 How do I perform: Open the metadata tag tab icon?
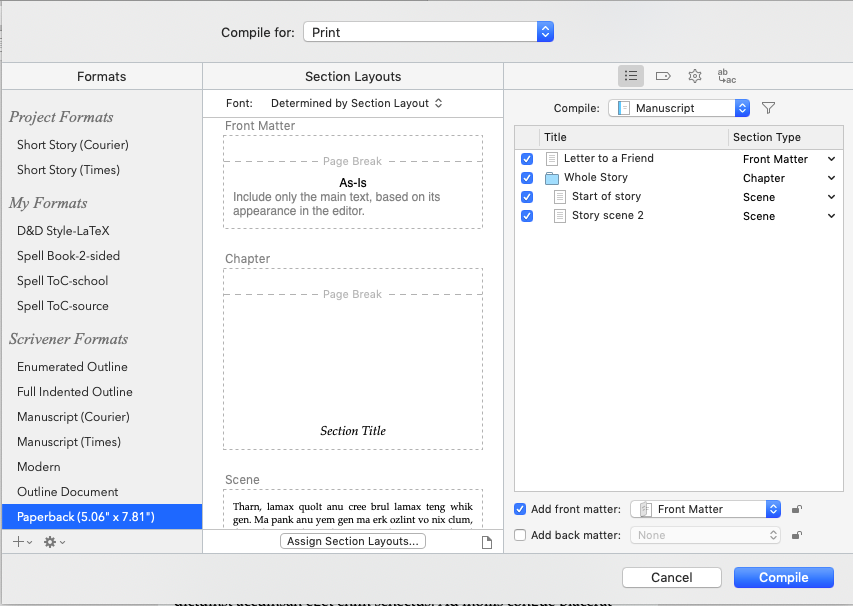point(663,76)
